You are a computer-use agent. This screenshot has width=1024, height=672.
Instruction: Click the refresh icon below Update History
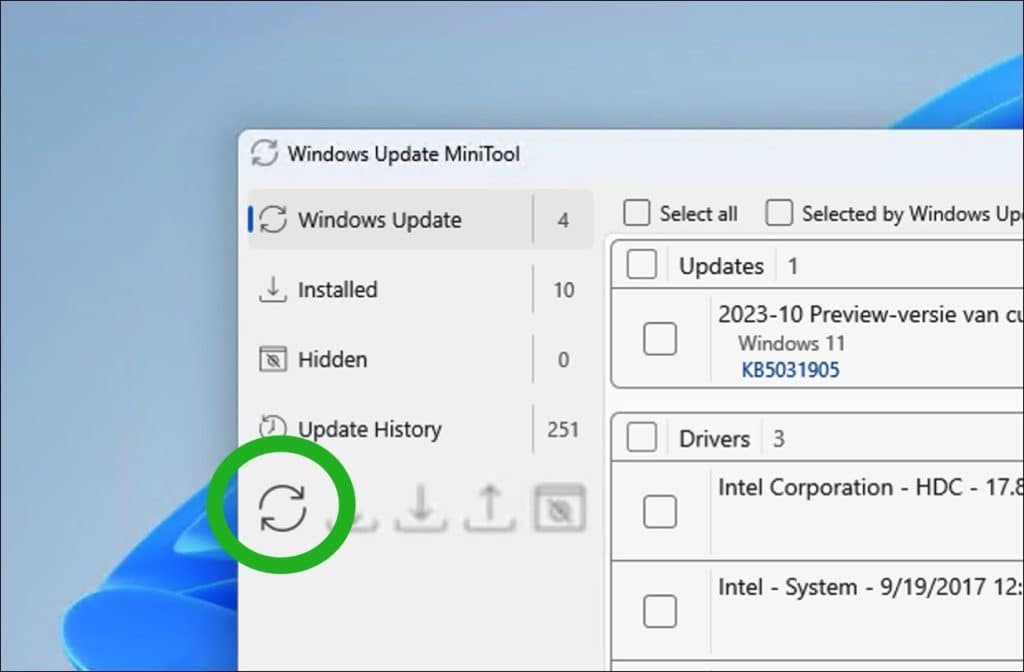click(x=282, y=507)
